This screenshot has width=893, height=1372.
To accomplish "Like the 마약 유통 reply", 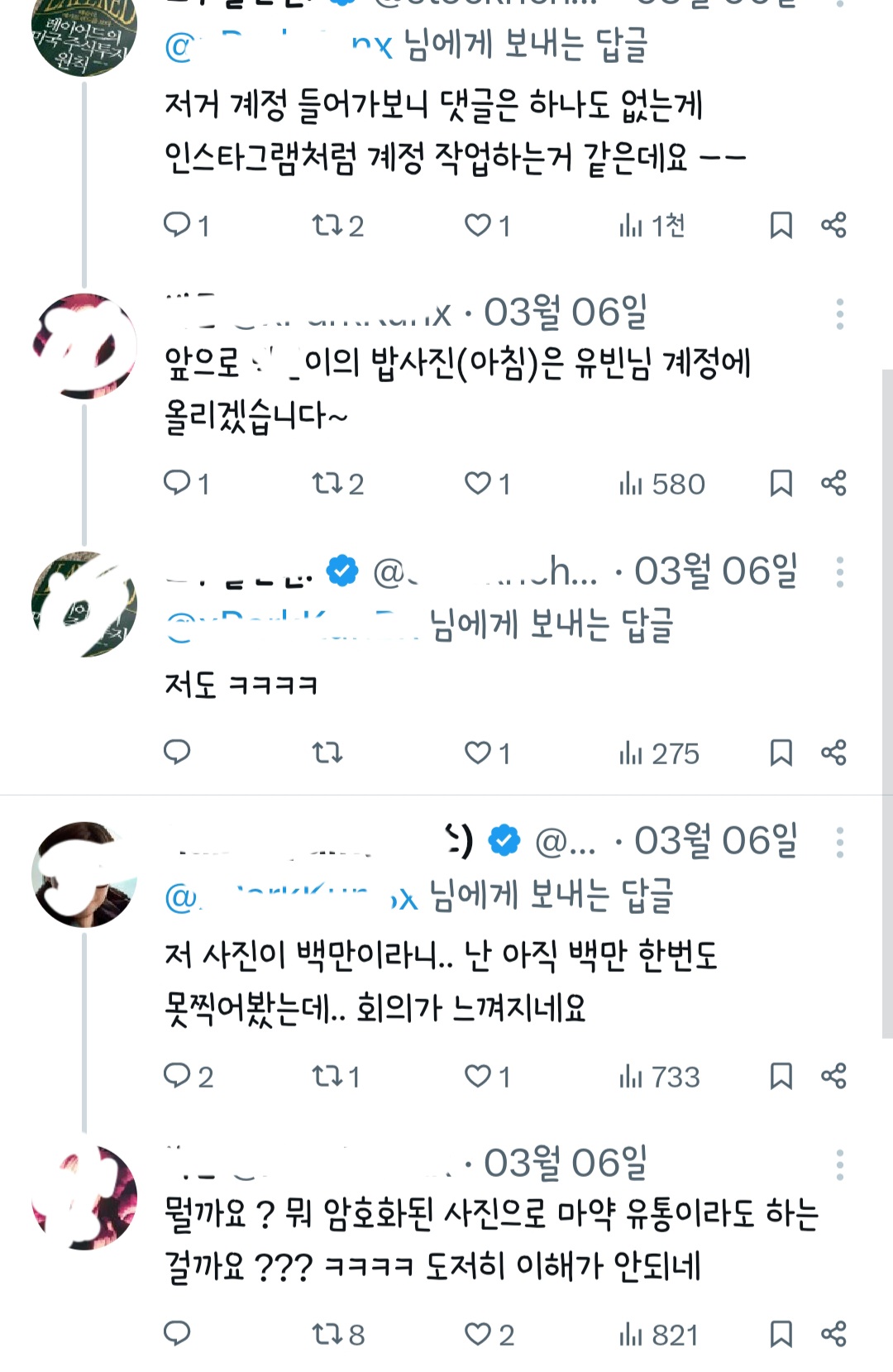I will (x=479, y=1334).
